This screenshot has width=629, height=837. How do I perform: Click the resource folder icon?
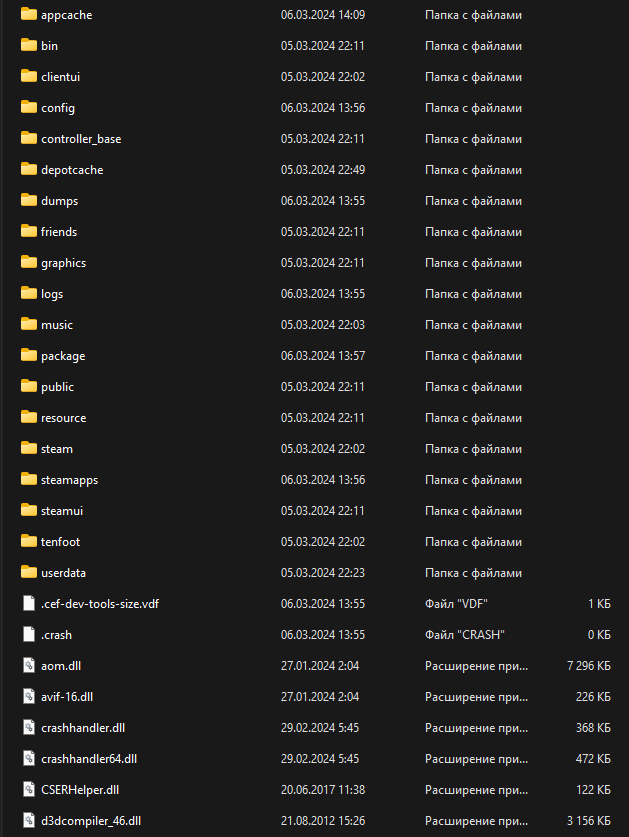pos(29,417)
